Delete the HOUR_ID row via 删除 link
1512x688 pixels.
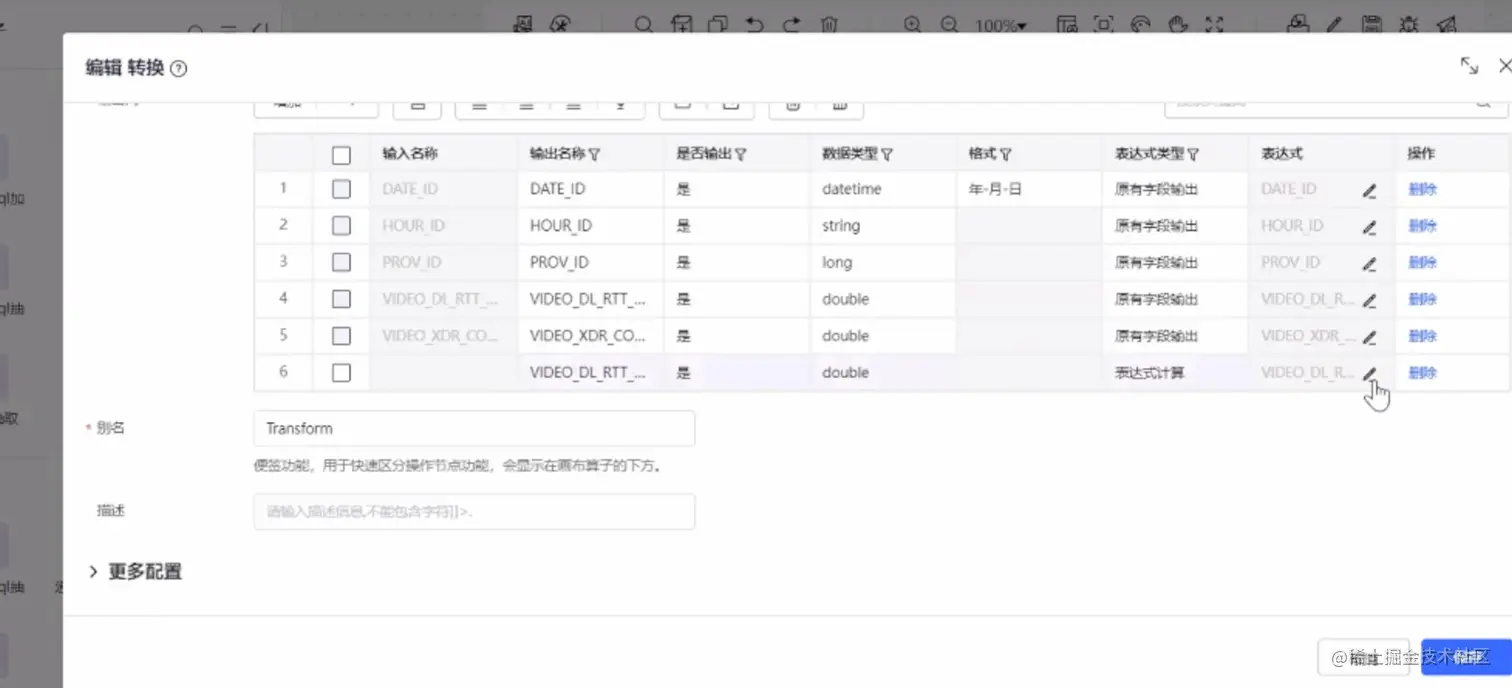1422,226
